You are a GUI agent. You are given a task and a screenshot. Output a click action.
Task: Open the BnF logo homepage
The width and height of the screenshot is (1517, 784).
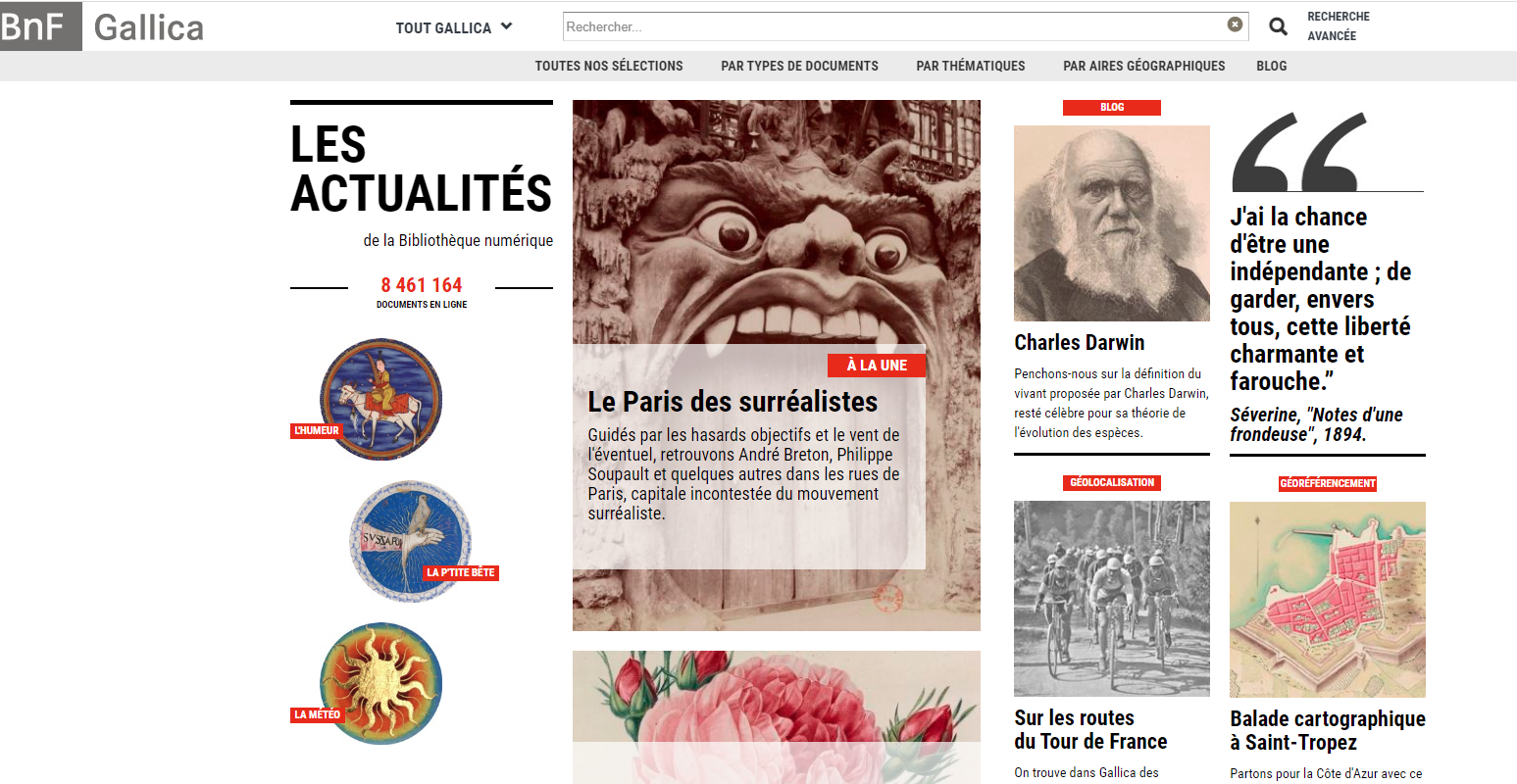click(x=41, y=26)
